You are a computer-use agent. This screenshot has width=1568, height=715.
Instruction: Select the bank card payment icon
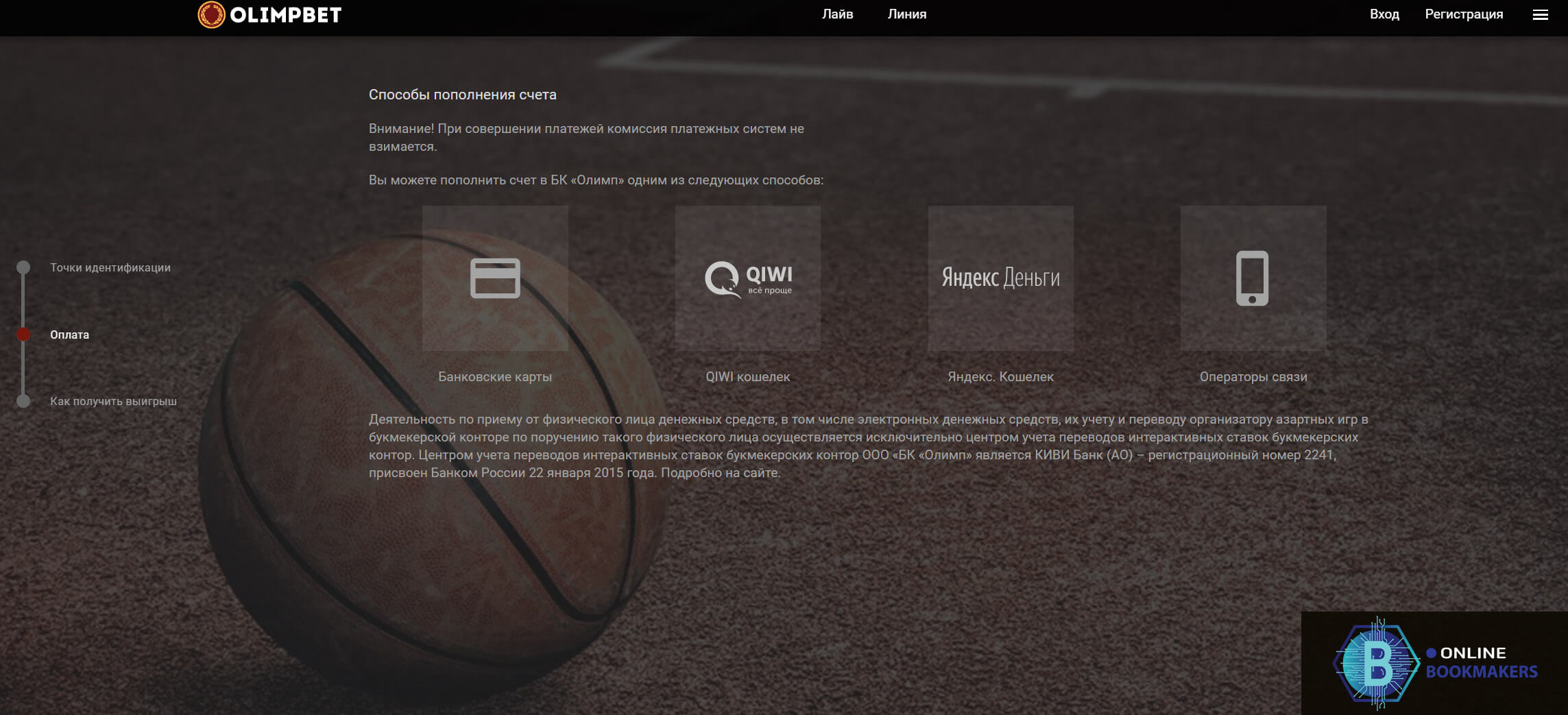point(494,278)
